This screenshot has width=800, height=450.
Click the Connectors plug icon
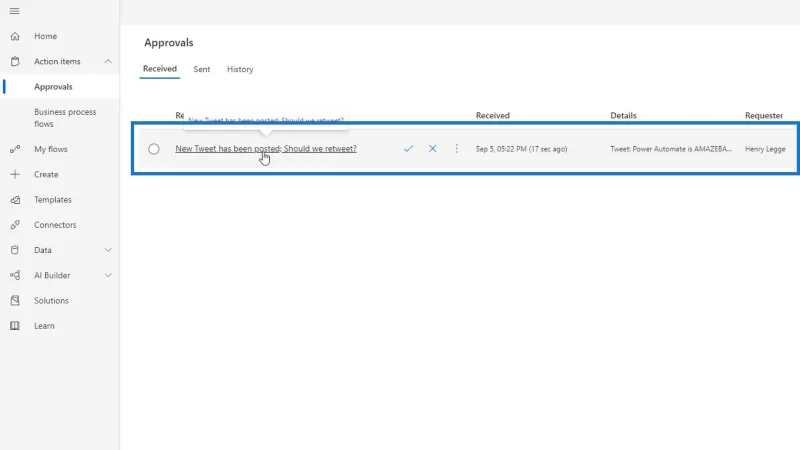pyautogui.click(x=15, y=224)
